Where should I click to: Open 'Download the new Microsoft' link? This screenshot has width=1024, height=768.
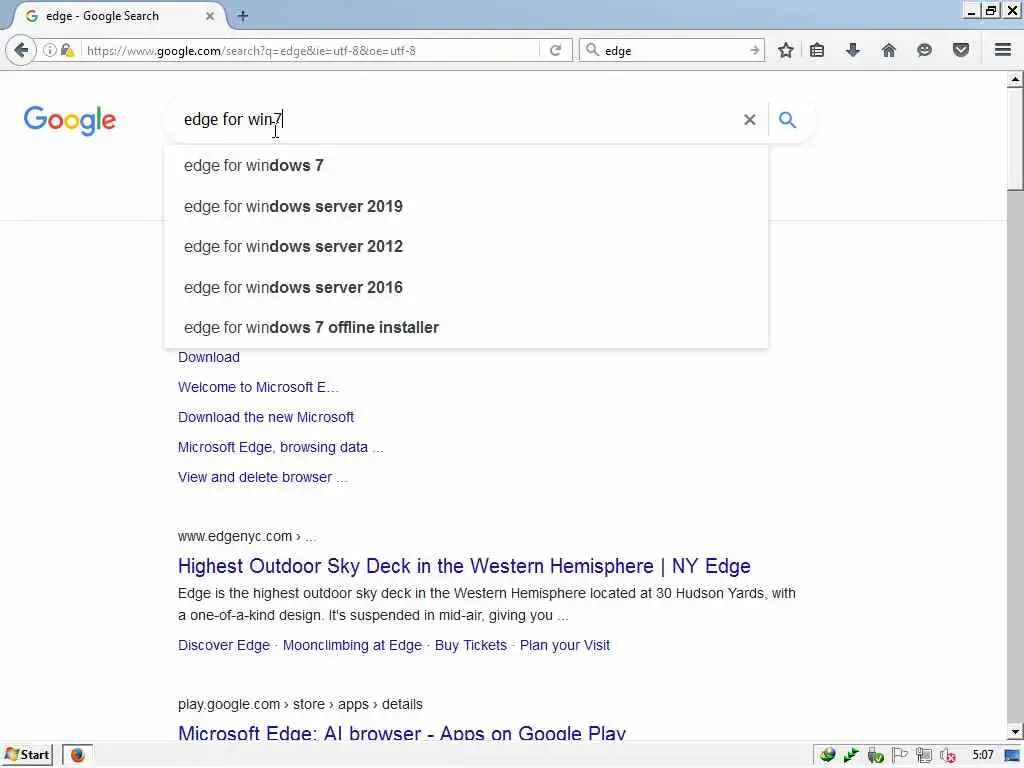click(x=266, y=417)
